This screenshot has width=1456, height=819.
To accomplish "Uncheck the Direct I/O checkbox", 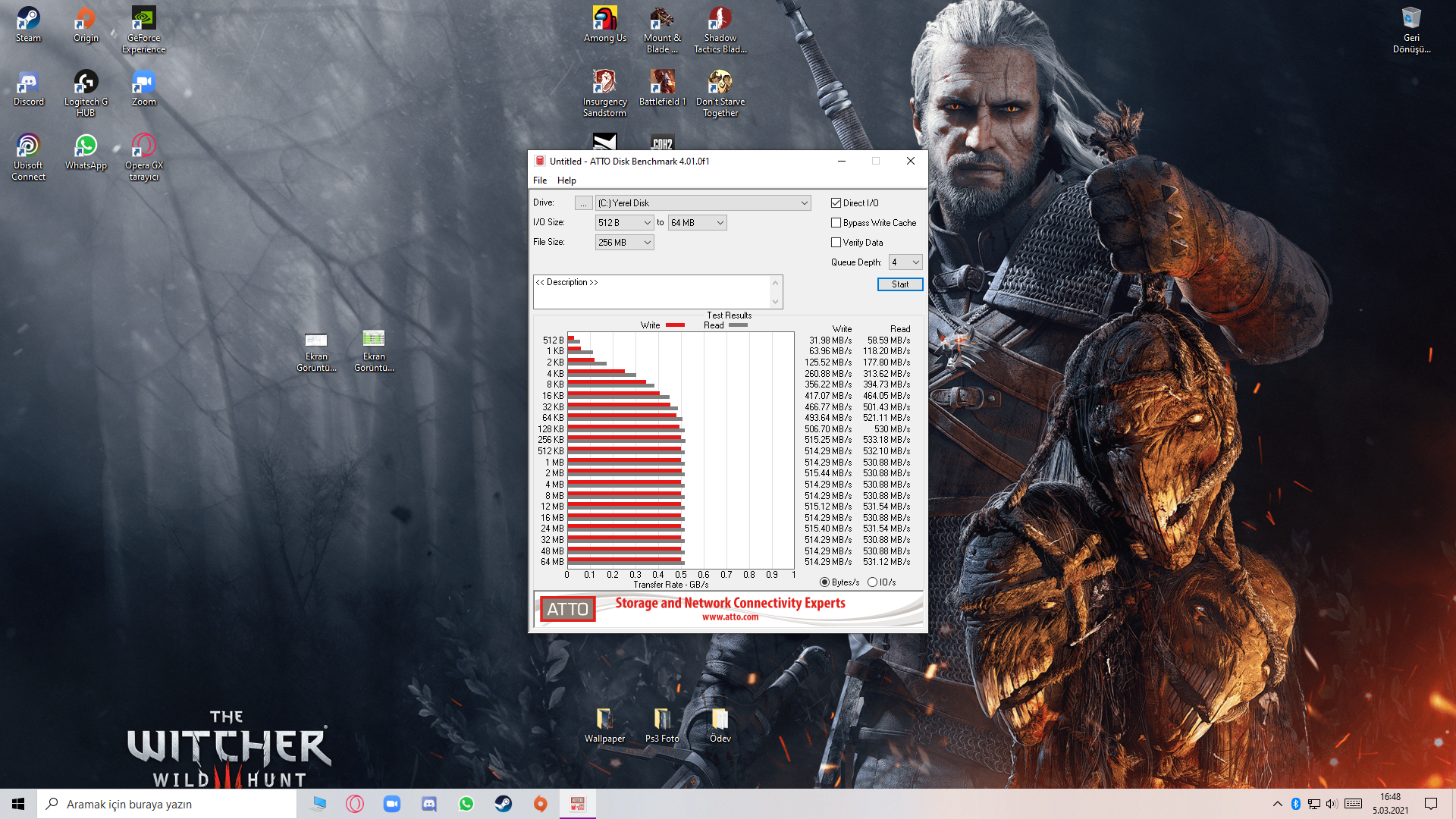I will (836, 203).
